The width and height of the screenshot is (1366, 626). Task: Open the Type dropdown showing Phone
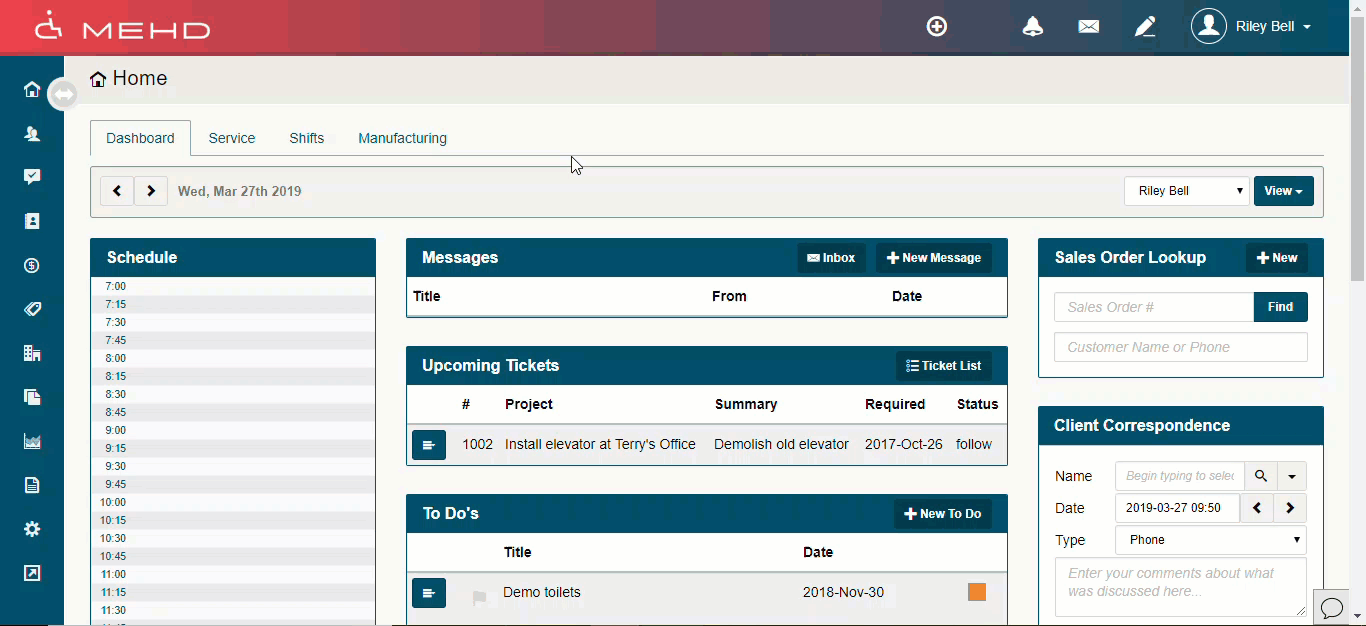click(1211, 540)
